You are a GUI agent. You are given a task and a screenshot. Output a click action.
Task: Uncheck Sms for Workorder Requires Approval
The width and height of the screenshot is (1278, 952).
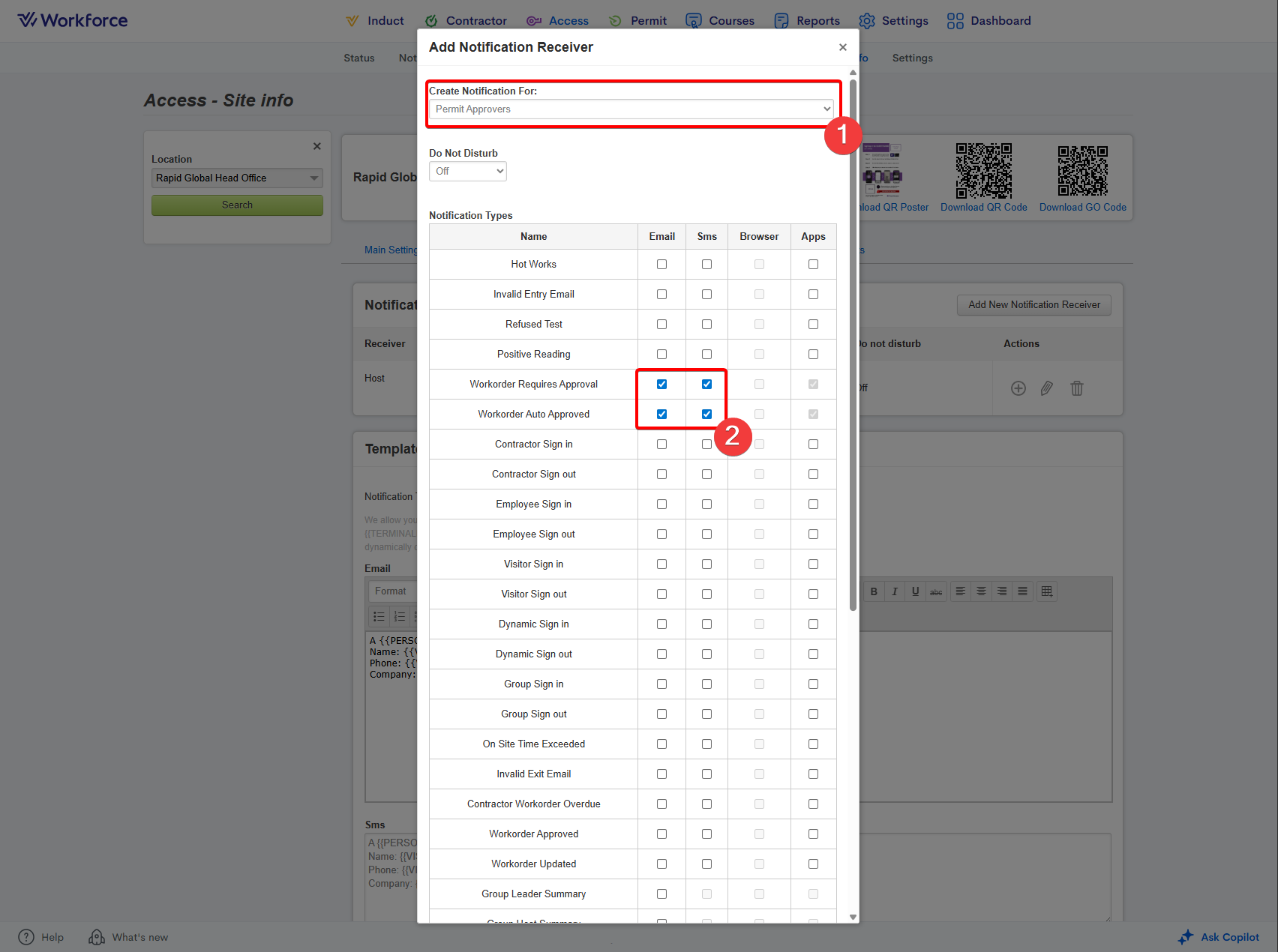(x=706, y=385)
